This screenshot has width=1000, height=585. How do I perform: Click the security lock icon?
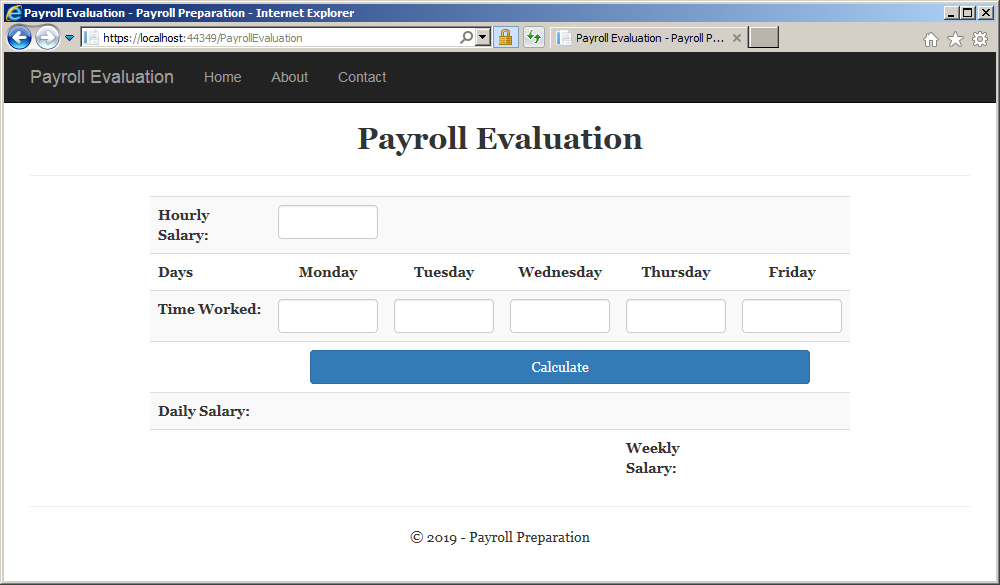(x=506, y=38)
